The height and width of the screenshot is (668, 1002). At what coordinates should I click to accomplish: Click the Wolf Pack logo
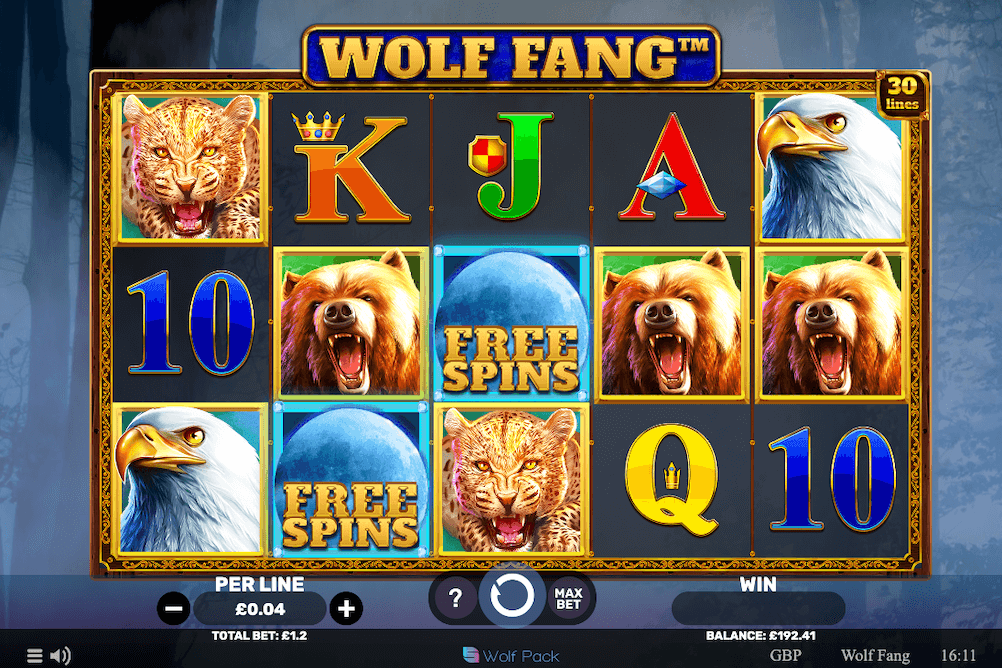tap(511, 656)
